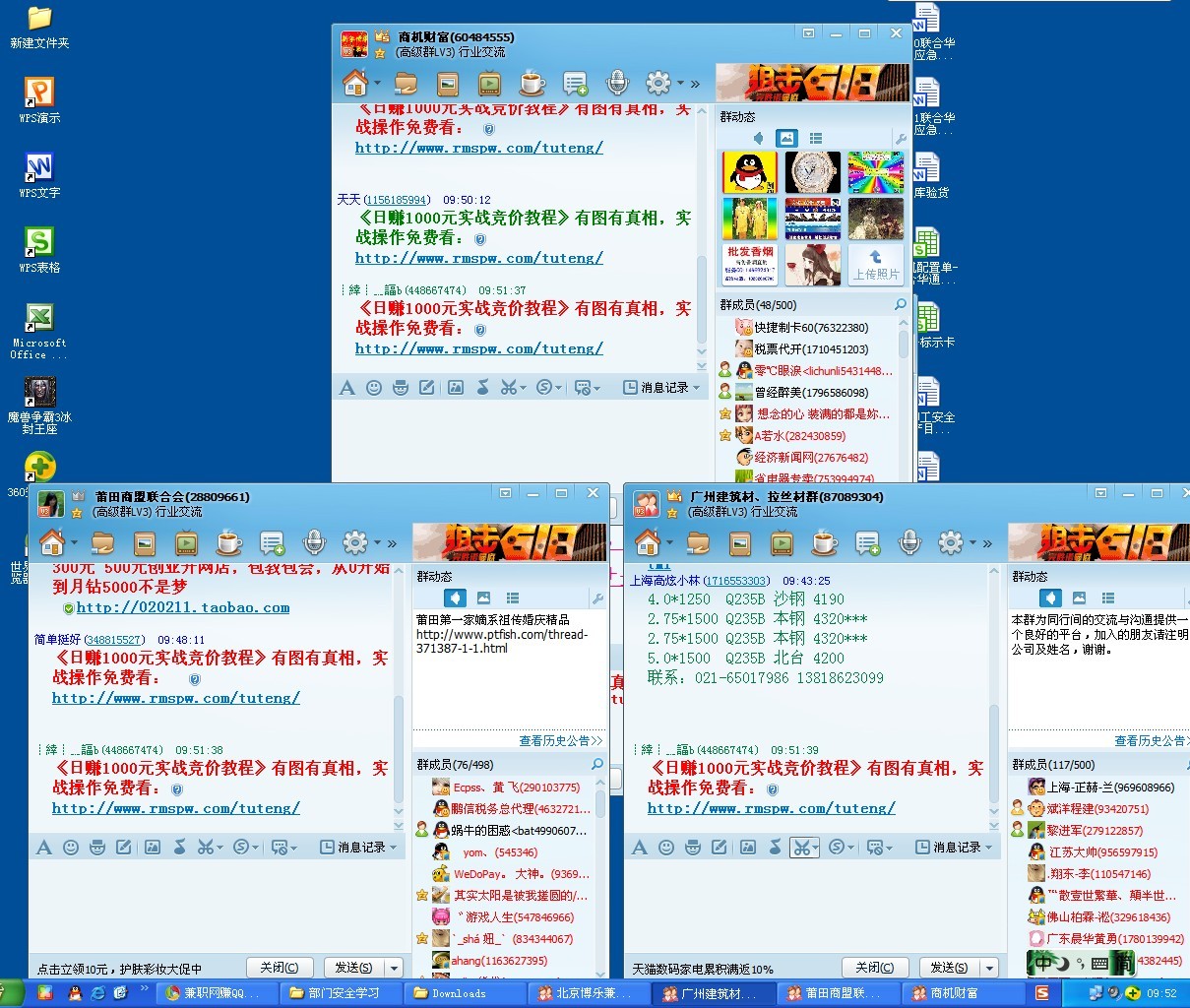Screen dimensions: 1190x1008
Task: Expand the chevron next to the home icon
Action: (375, 85)
